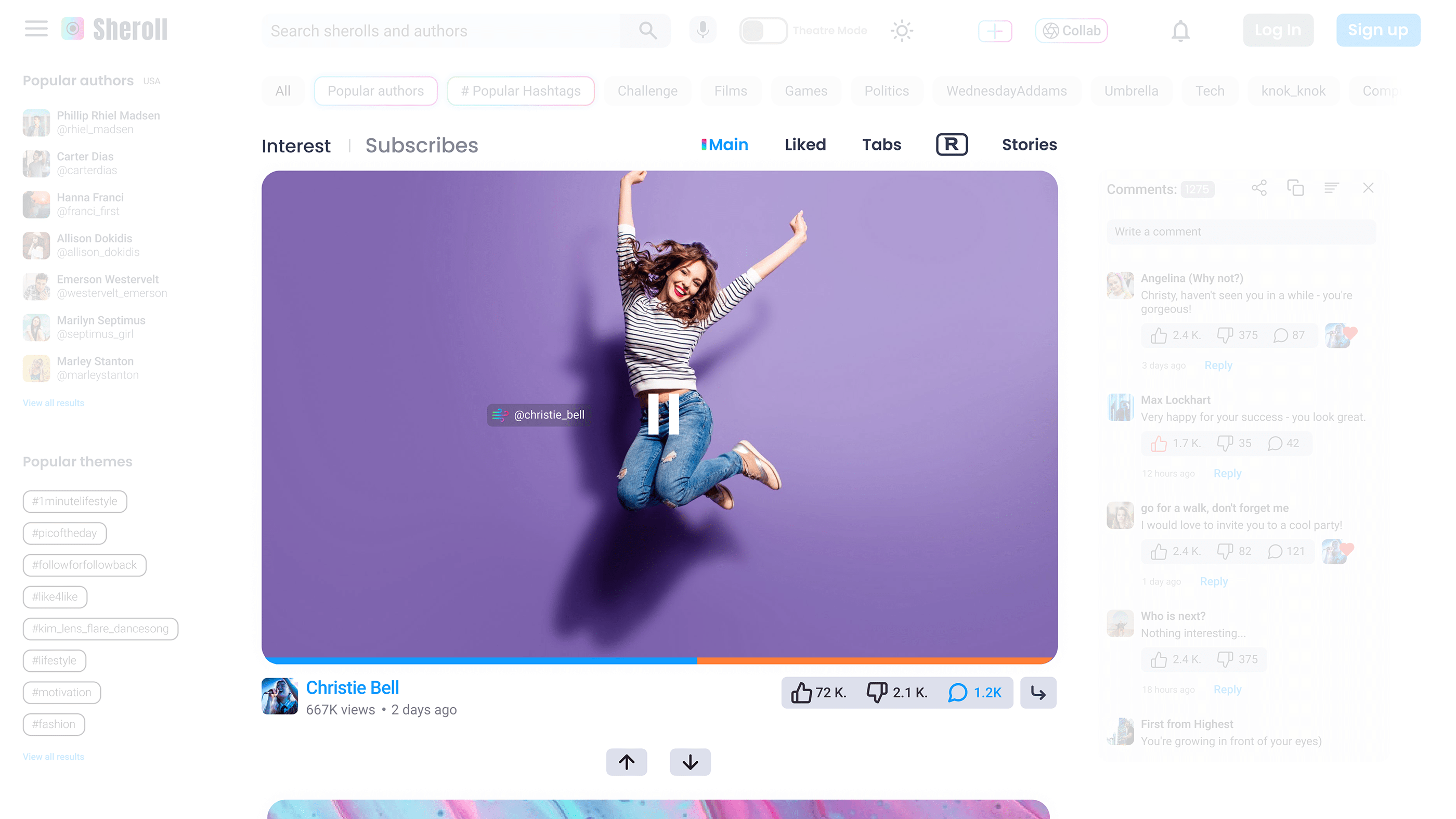Screen dimensions: 1456x819
Task: Open the hamburger menu
Action: point(36,29)
